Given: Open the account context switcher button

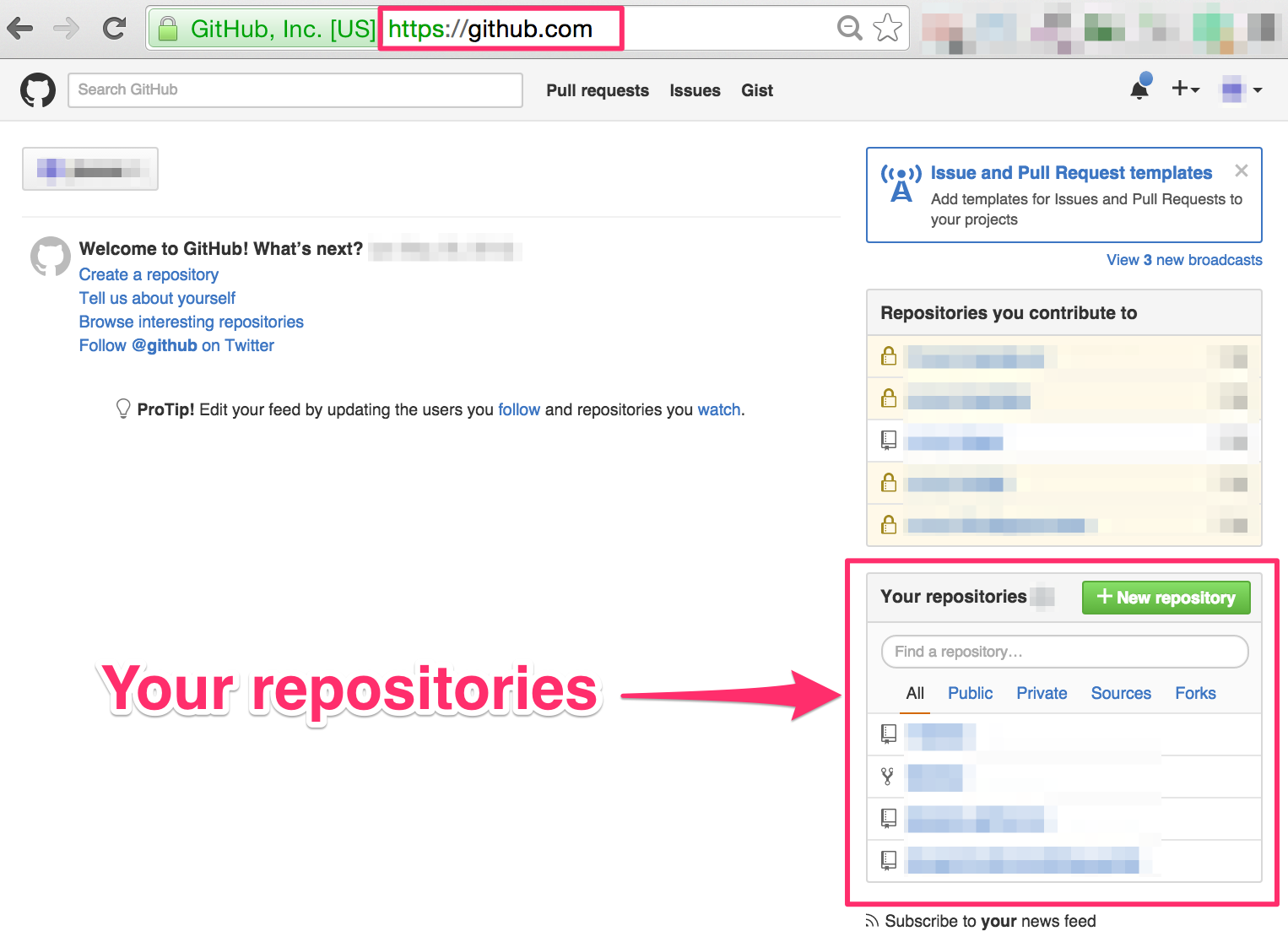Looking at the screenshot, I should [90, 169].
